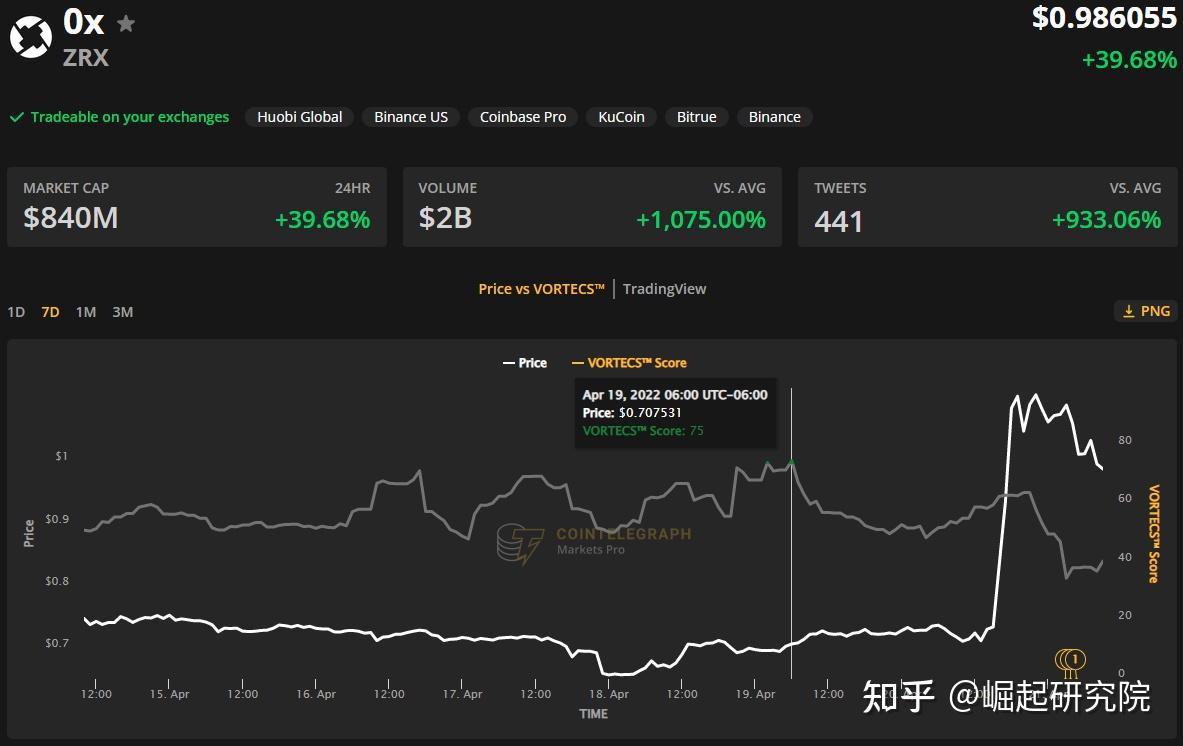The width and height of the screenshot is (1183, 746).
Task: Click the Apr 19 vertical hover marker
Action: (791, 533)
